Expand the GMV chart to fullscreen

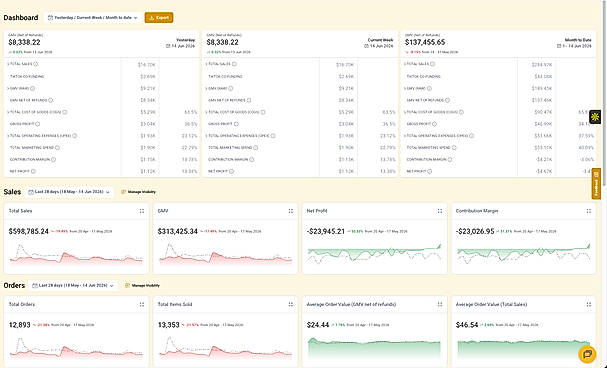[x=291, y=211]
